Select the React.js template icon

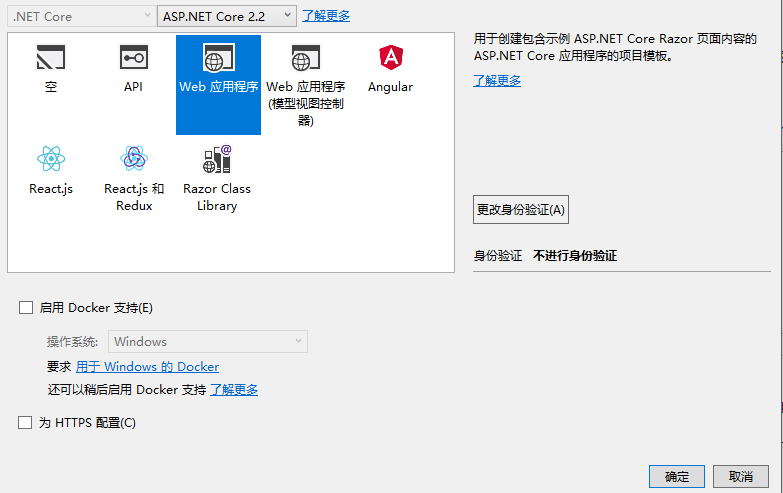51,159
